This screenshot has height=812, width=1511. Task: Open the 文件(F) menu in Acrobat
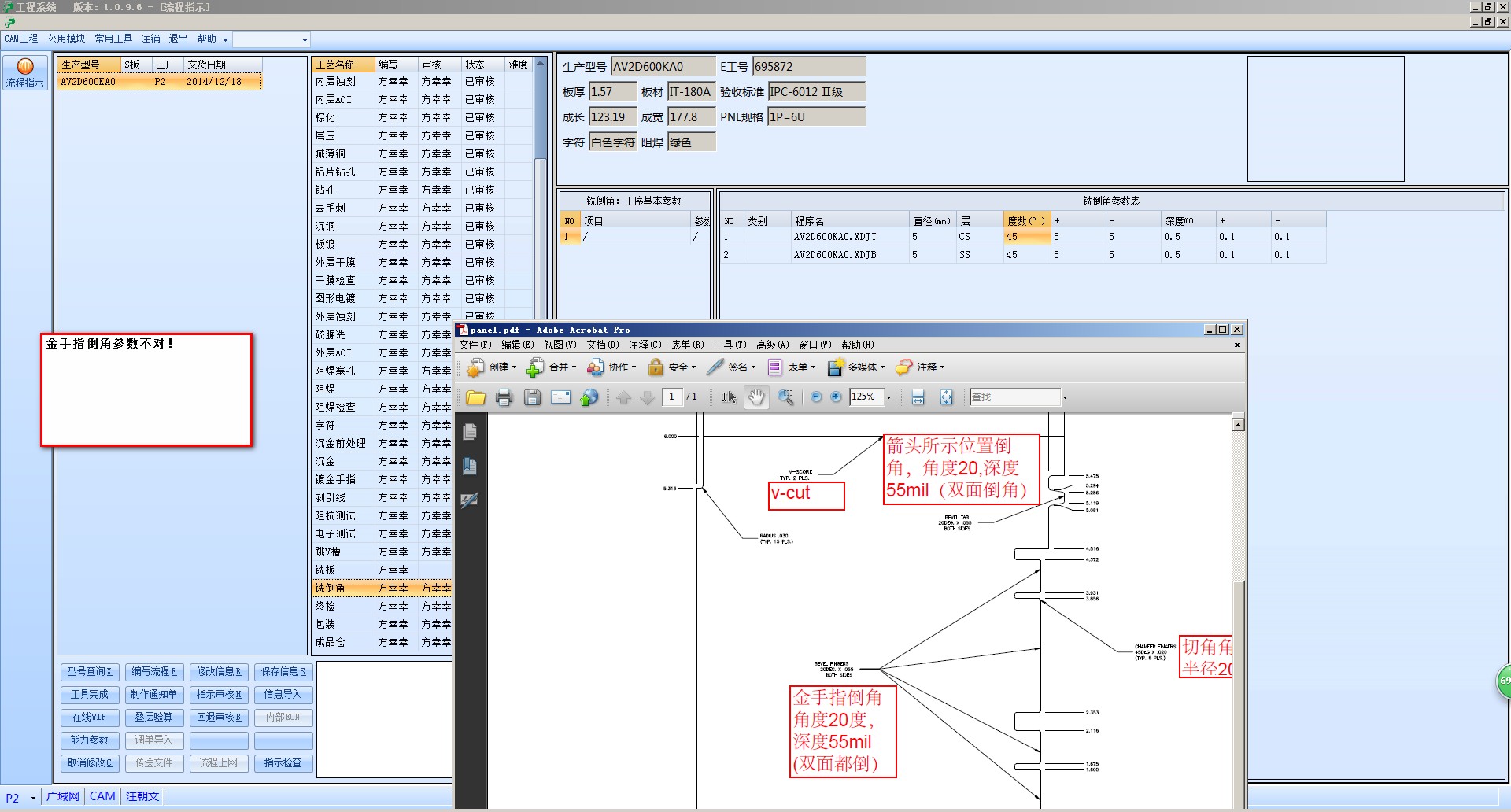pyautogui.click(x=475, y=345)
